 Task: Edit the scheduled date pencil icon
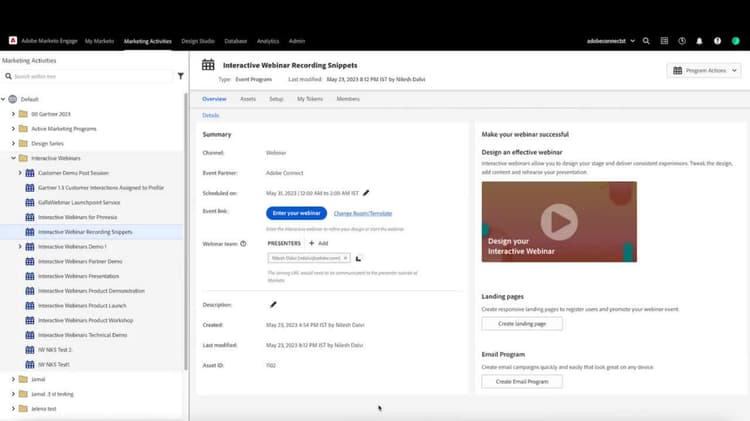pos(366,193)
